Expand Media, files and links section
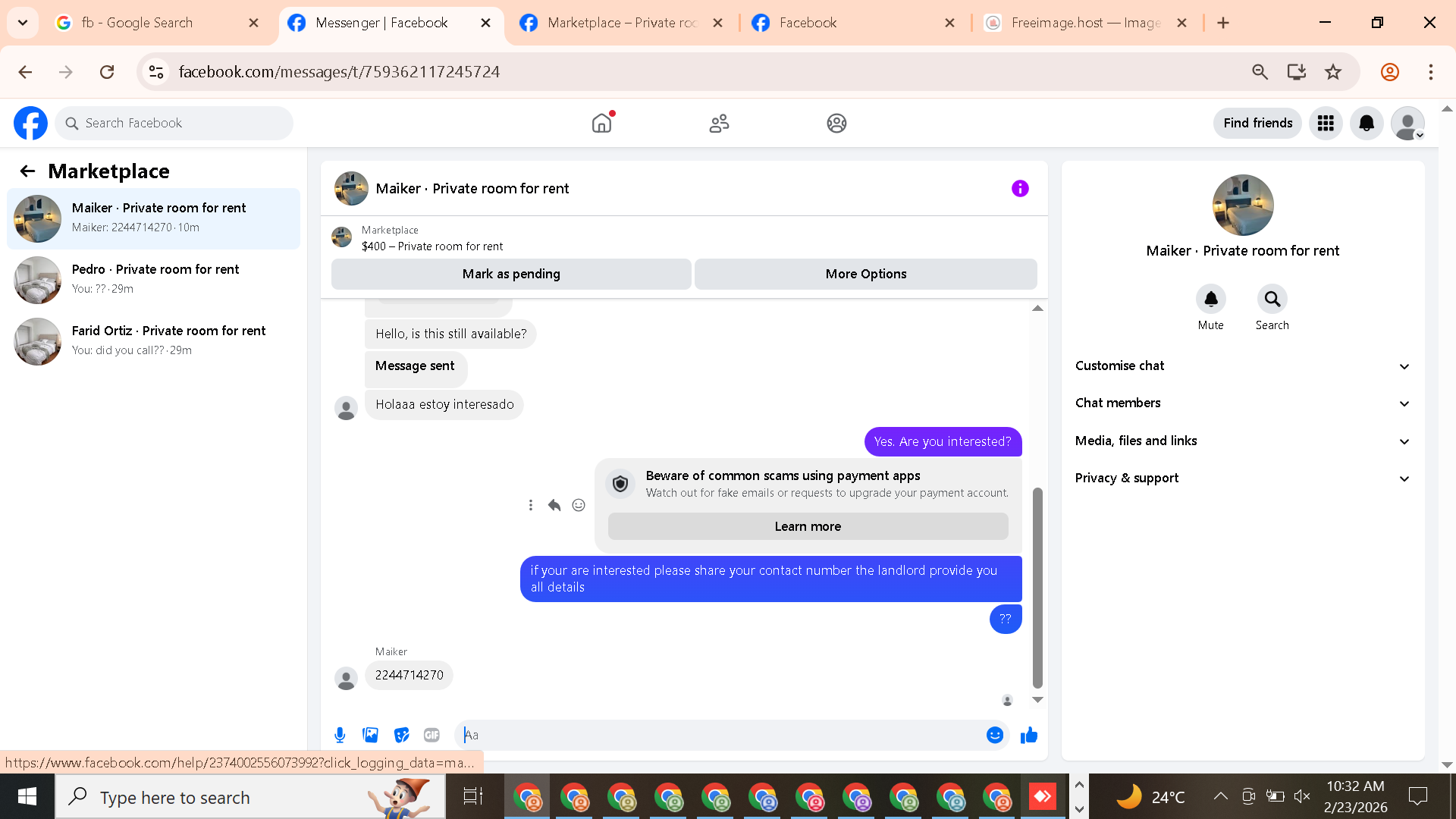 tap(1242, 441)
